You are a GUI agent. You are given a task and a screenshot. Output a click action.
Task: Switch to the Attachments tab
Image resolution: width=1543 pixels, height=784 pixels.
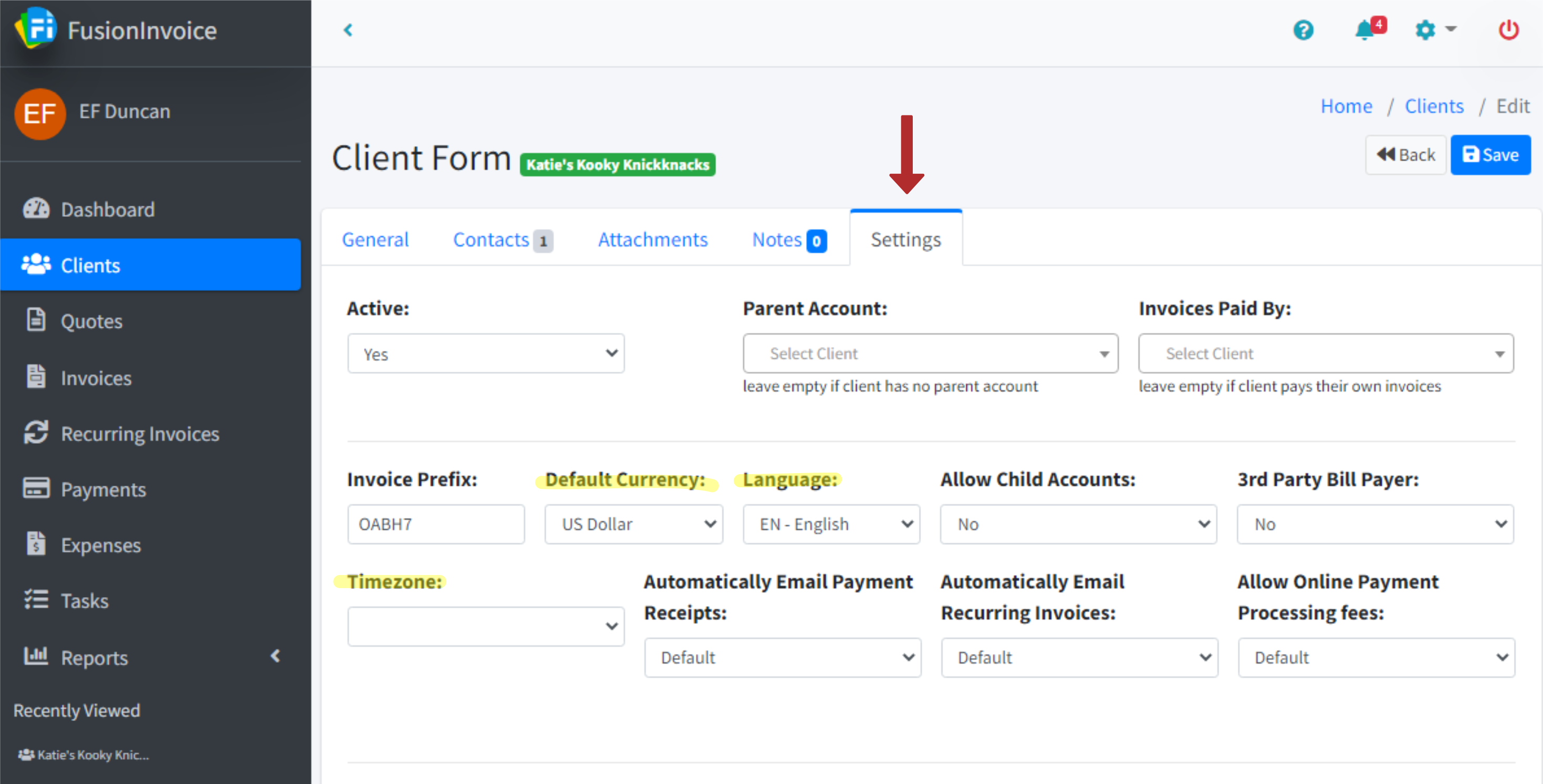[652, 239]
